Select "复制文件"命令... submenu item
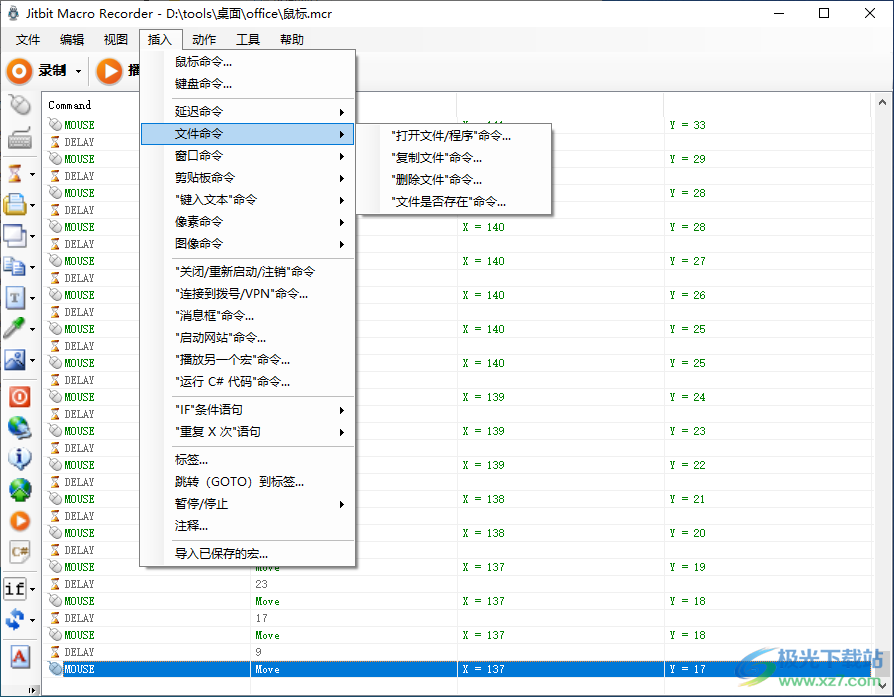Screen dimensions: 894x697 point(454,158)
